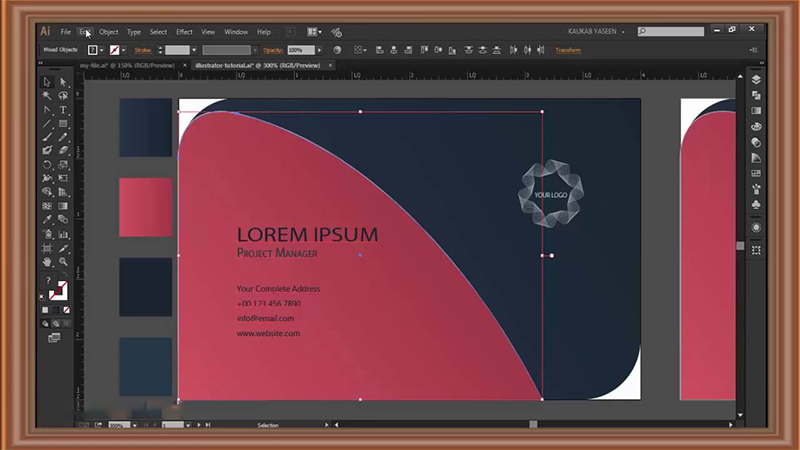This screenshot has width=800, height=450.
Task: Click the Transform link
Action: pos(567,50)
